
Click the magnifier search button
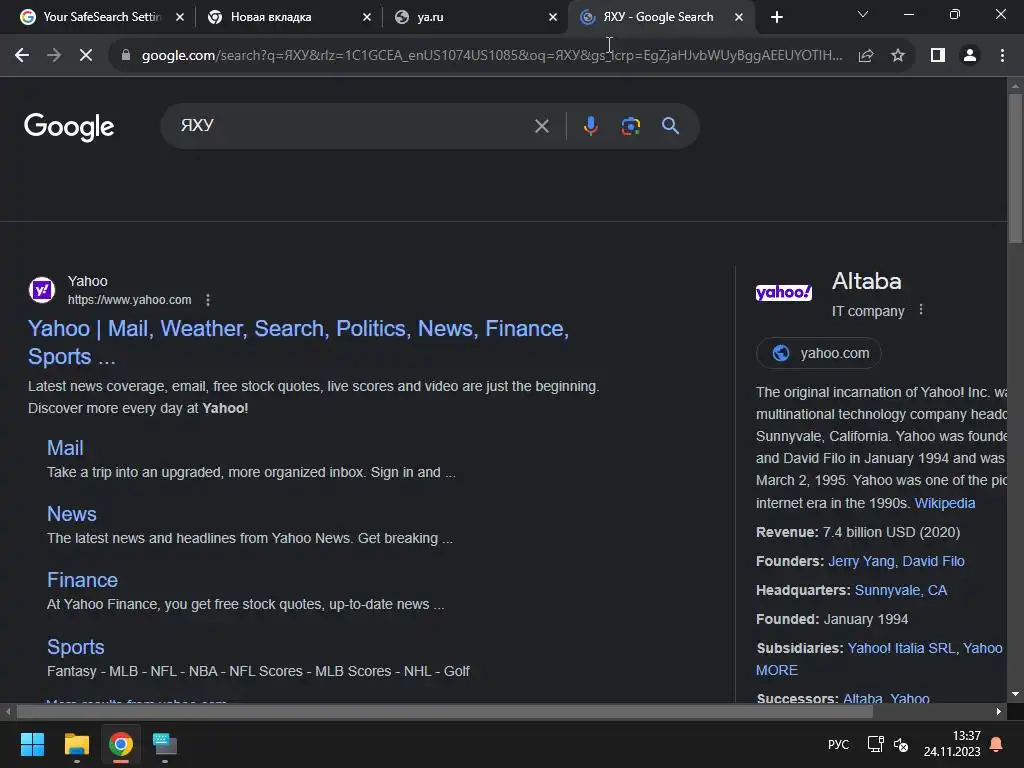click(670, 125)
